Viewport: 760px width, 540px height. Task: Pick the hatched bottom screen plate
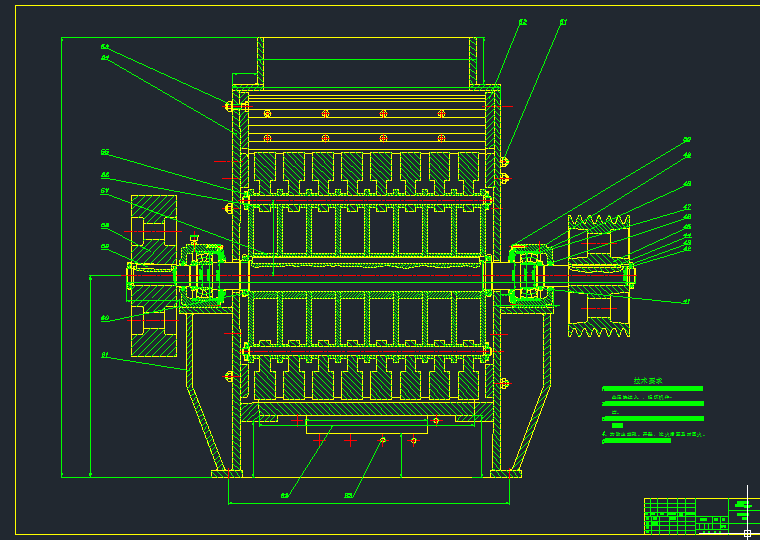click(x=367, y=409)
